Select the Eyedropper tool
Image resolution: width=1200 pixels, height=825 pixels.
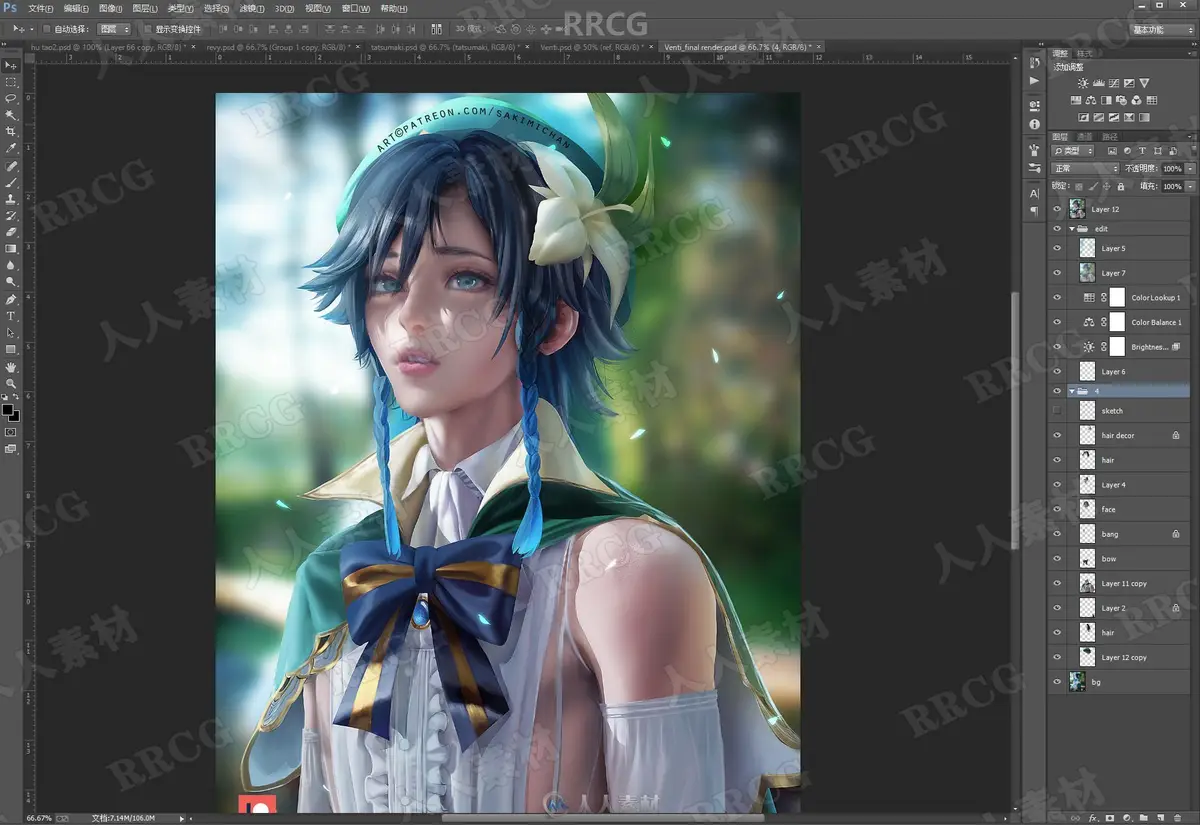point(12,149)
